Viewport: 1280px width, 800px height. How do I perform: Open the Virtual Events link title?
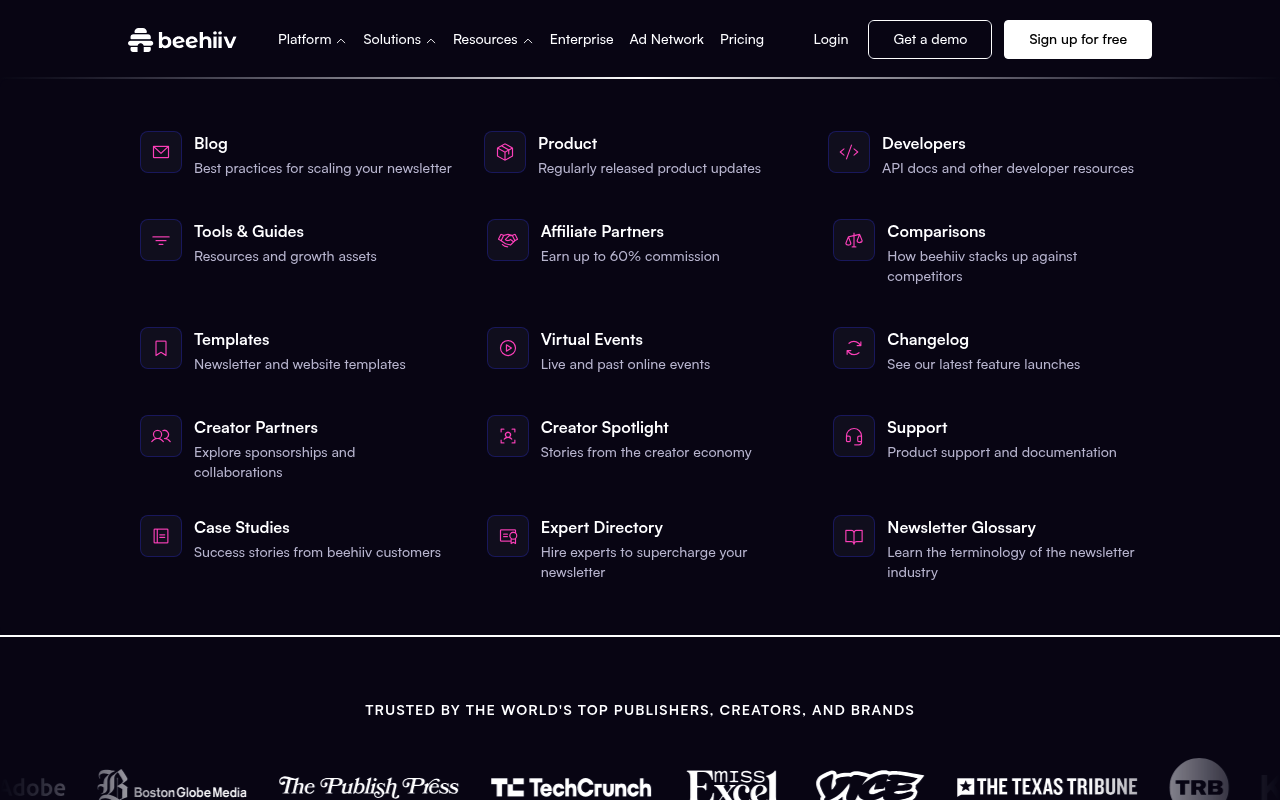point(592,339)
